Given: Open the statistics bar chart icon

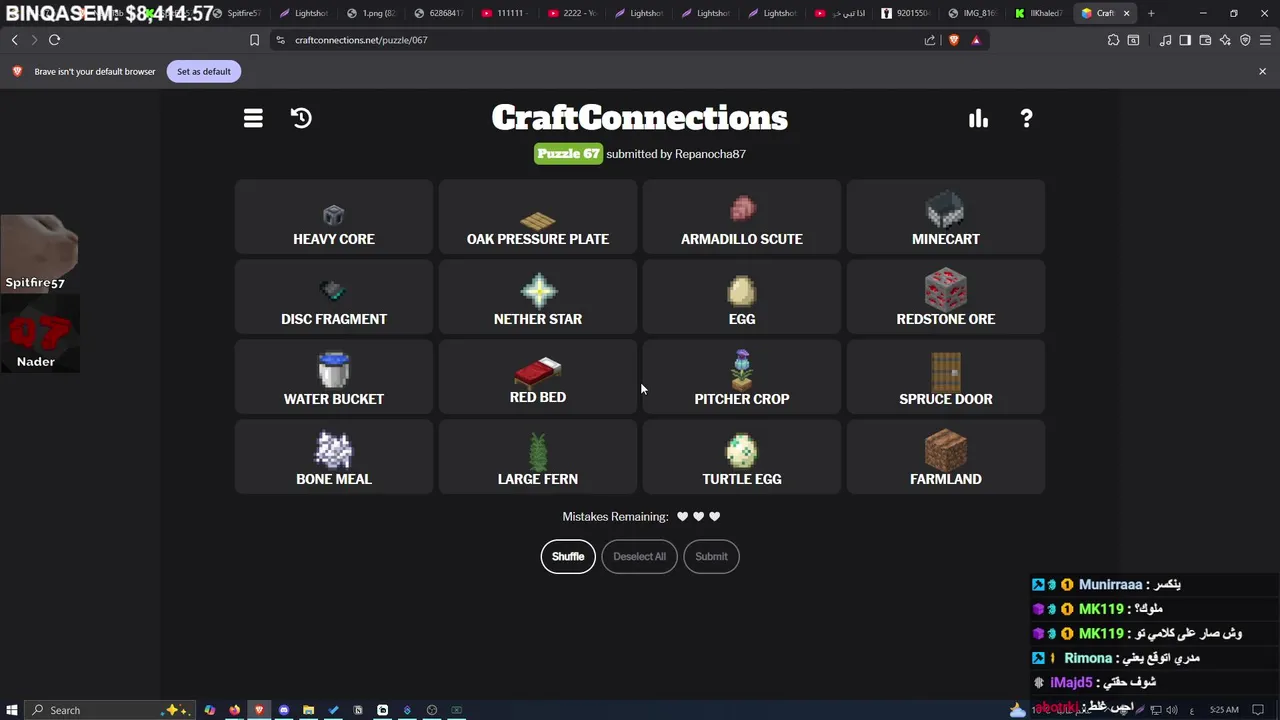Looking at the screenshot, I should [x=978, y=118].
